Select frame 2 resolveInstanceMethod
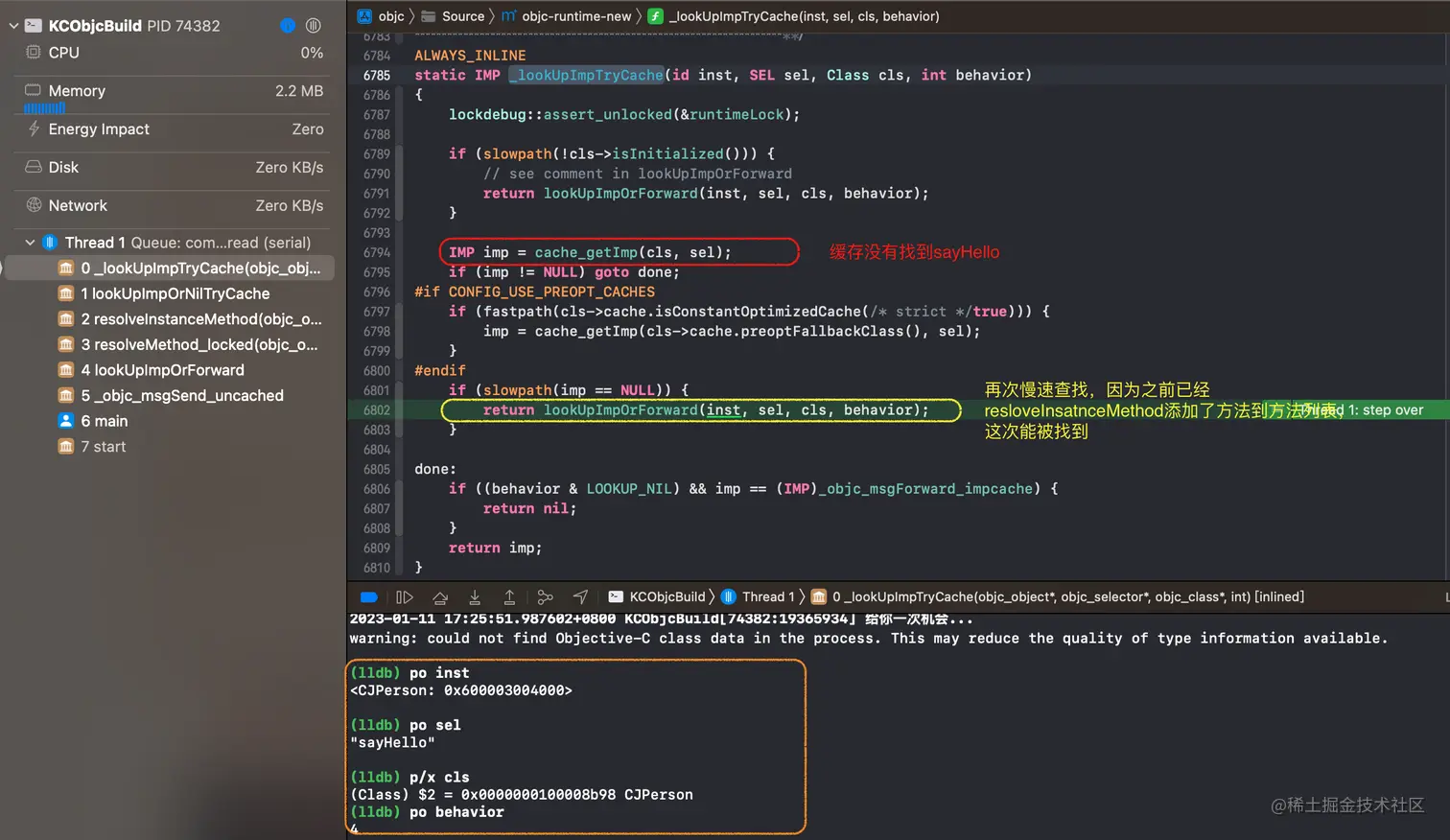1450x840 pixels. pyautogui.click(x=169, y=318)
